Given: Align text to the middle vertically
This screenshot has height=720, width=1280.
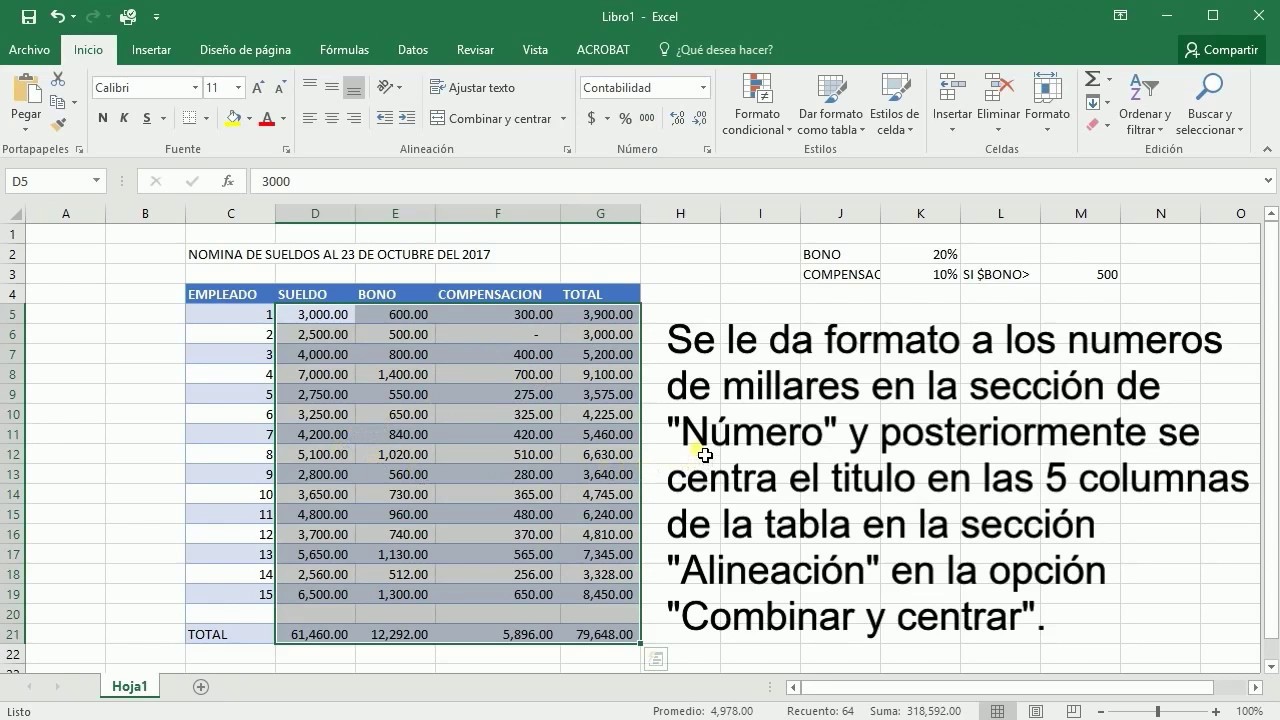Looking at the screenshot, I should [x=332, y=88].
